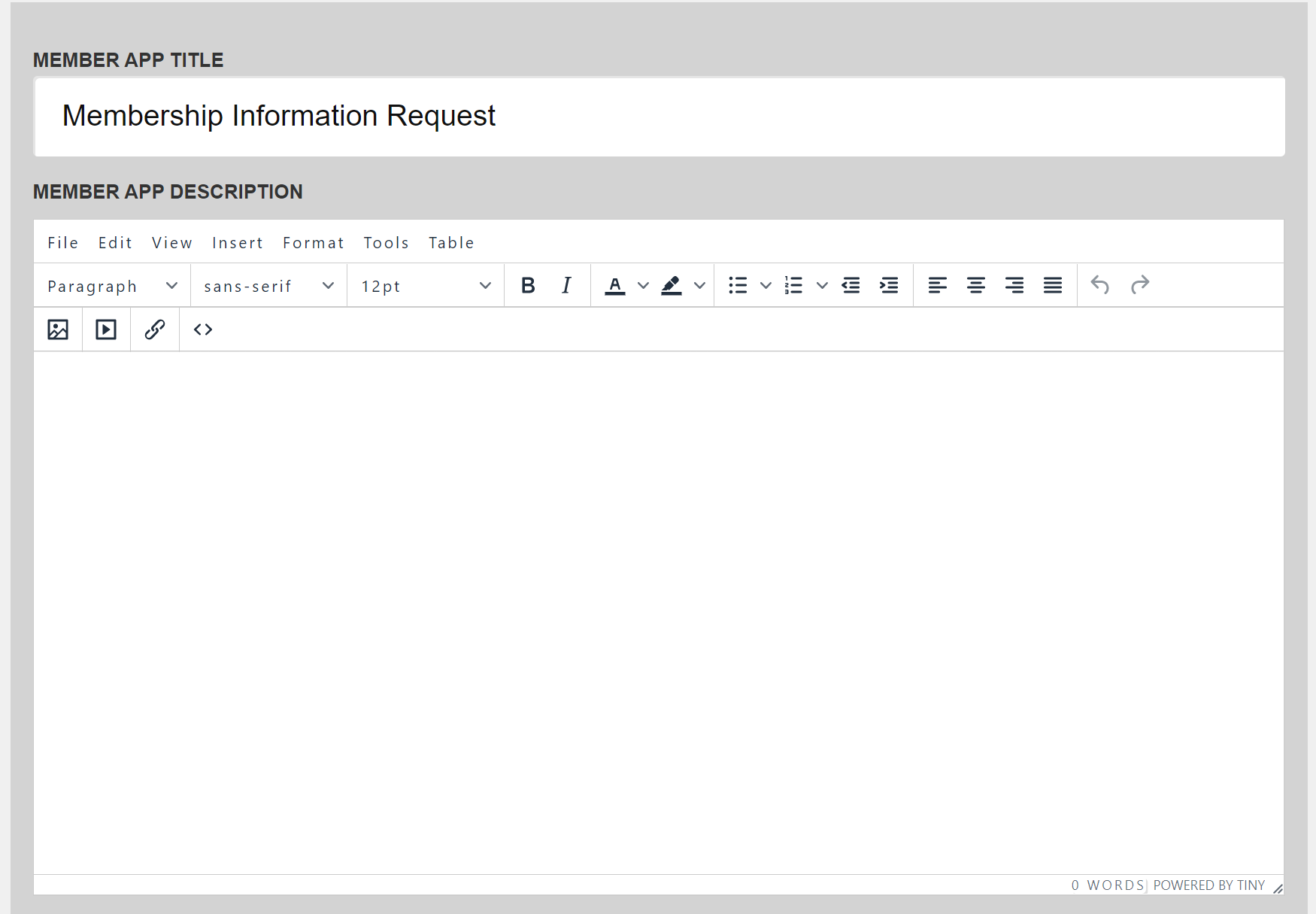Insert media with play-box icon

point(106,329)
